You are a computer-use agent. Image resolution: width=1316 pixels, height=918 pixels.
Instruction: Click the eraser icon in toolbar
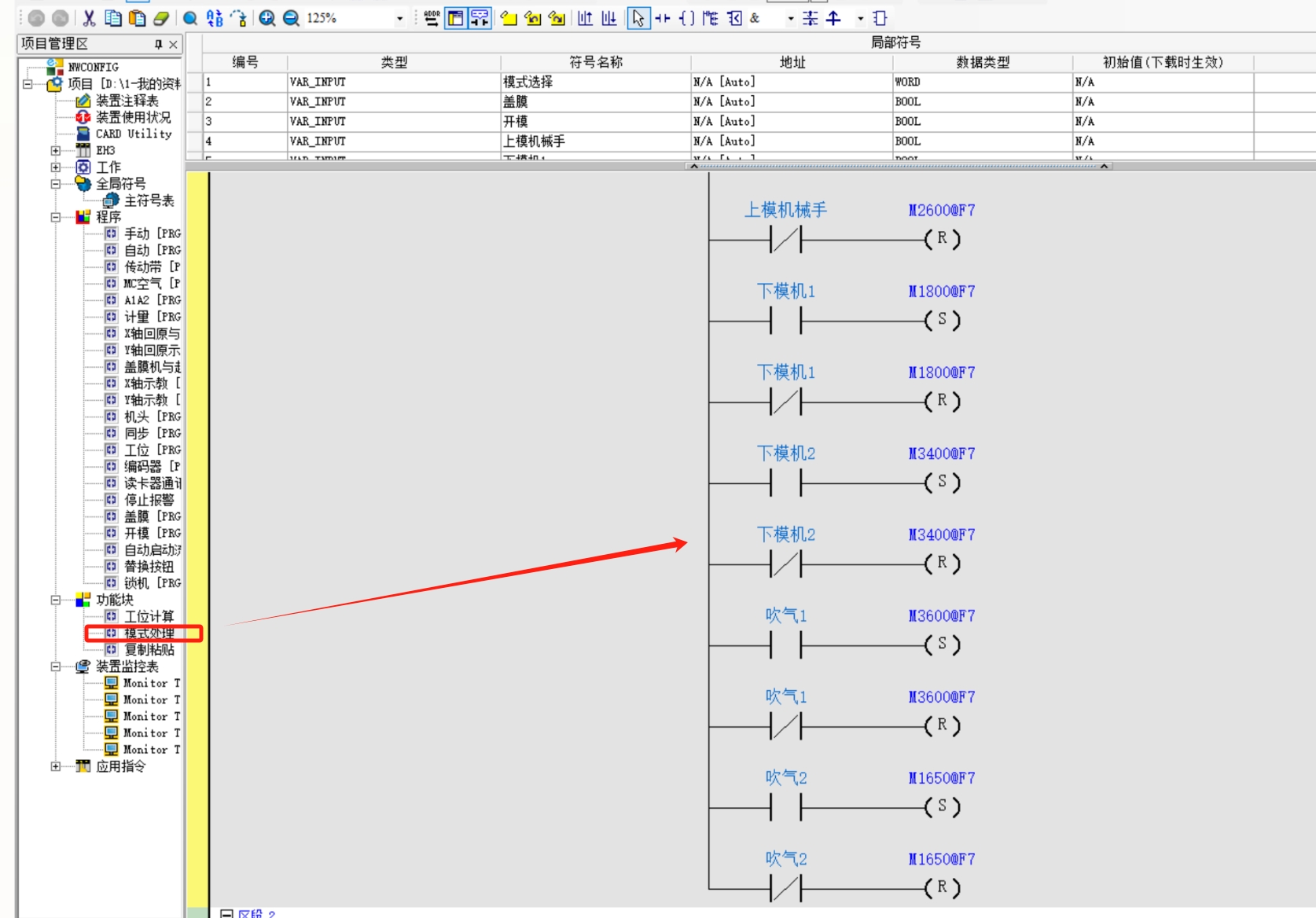(x=161, y=18)
